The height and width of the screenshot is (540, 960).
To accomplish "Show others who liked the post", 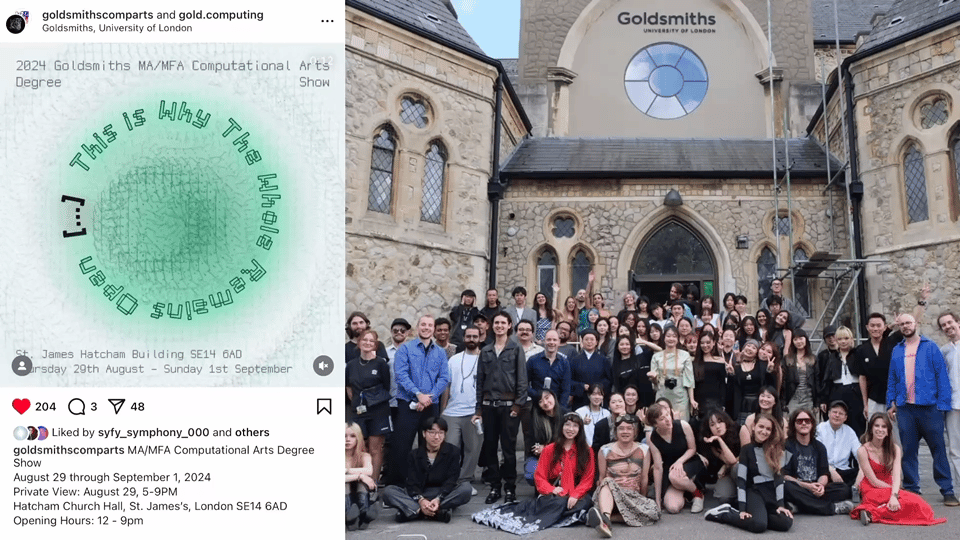I will pos(252,432).
